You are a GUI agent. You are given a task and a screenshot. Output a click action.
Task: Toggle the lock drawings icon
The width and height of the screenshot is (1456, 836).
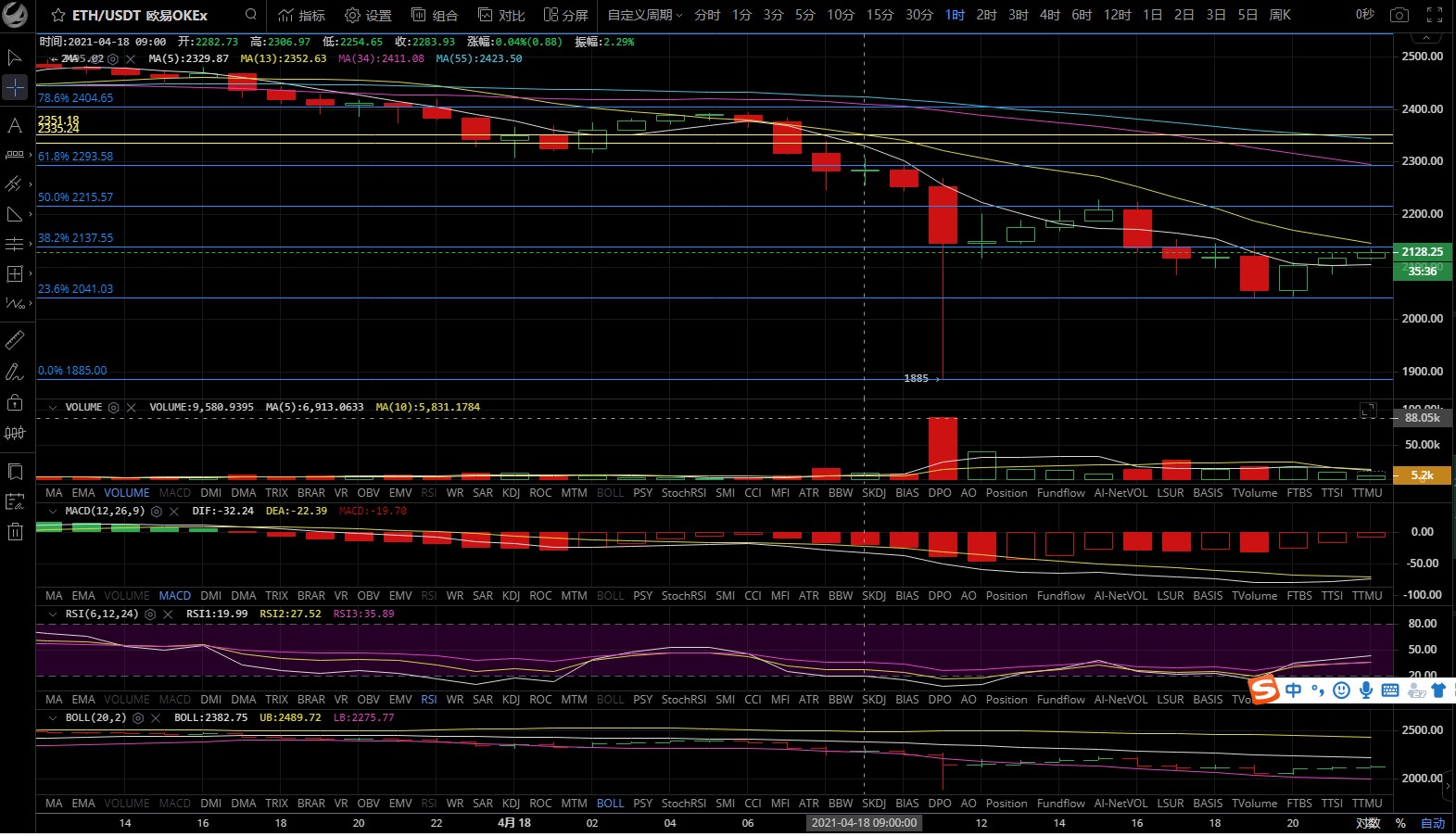pos(15,402)
